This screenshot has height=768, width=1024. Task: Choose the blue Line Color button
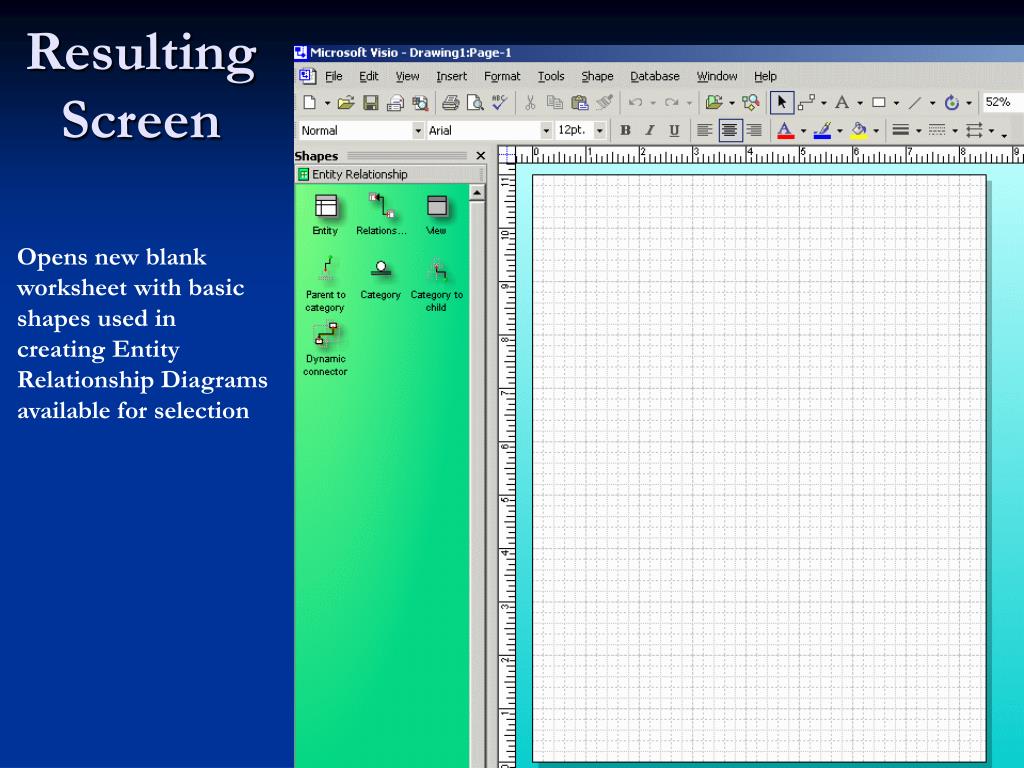click(x=822, y=130)
